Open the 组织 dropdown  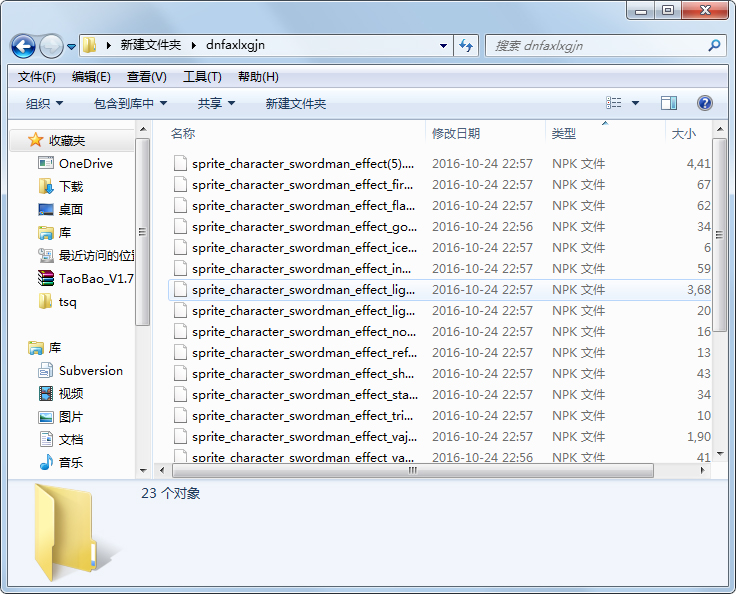[44, 103]
